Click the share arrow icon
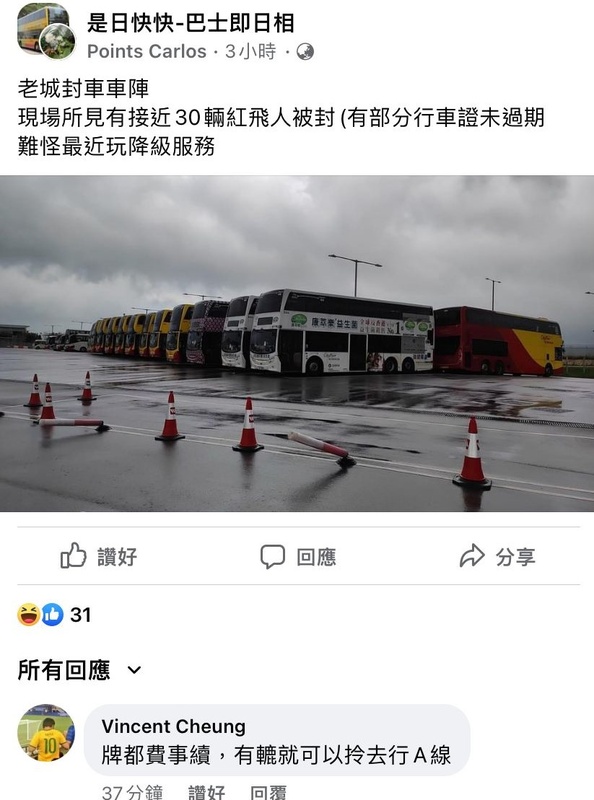This screenshot has width=594, height=800. tap(472, 556)
